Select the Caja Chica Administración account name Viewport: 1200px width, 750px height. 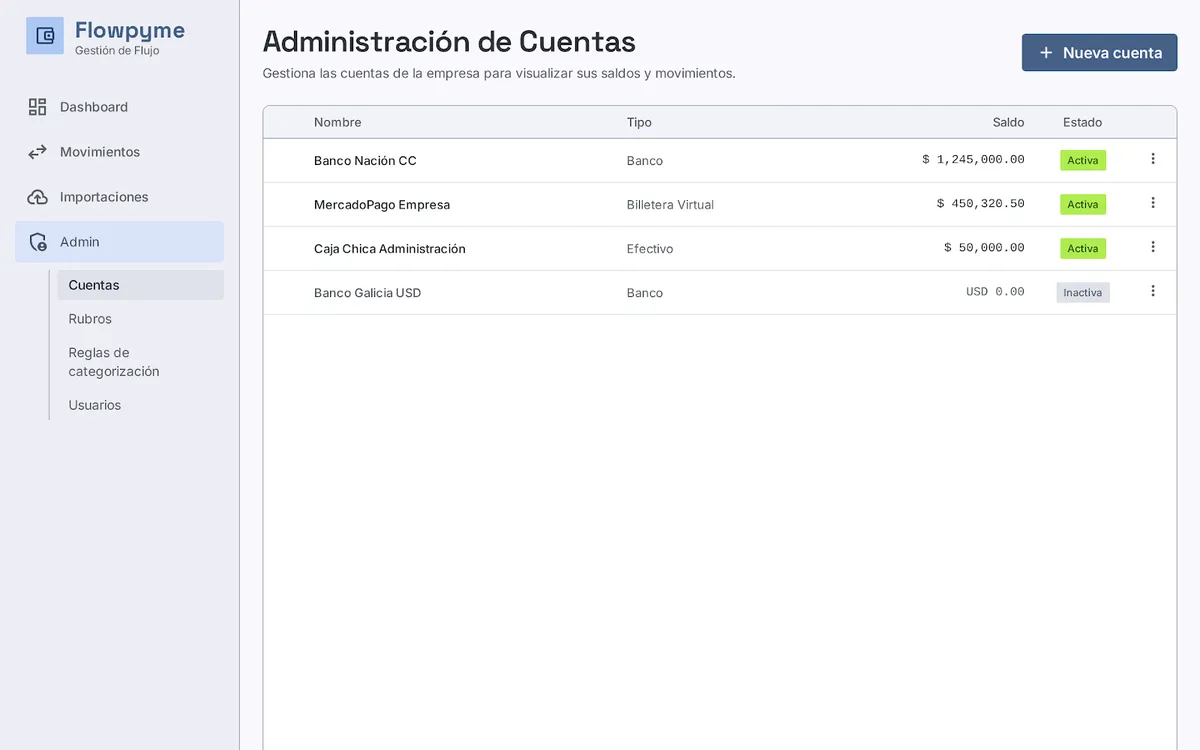pyautogui.click(x=390, y=249)
